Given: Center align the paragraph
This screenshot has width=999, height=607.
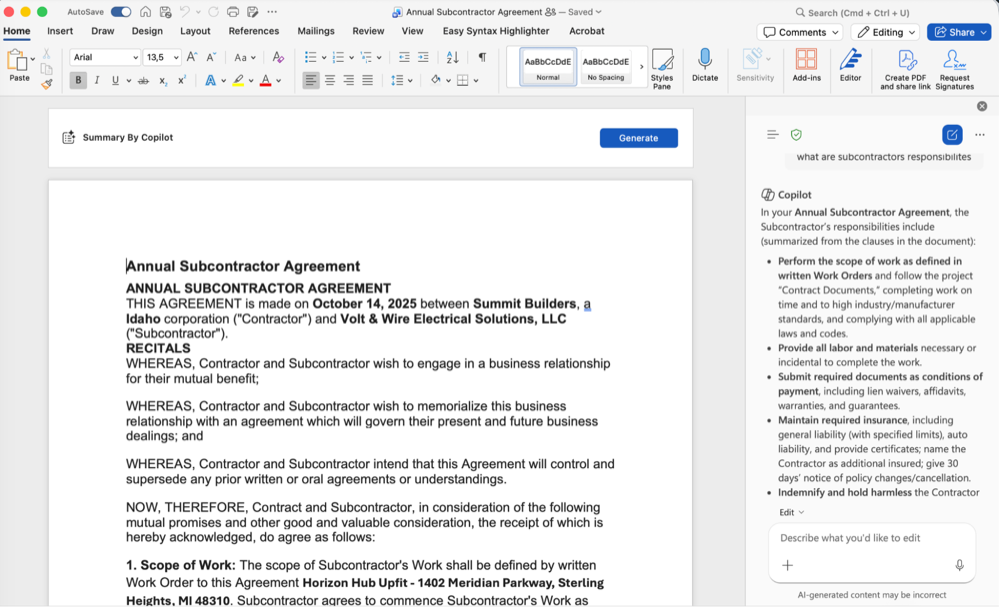Looking at the screenshot, I should tap(330, 80).
